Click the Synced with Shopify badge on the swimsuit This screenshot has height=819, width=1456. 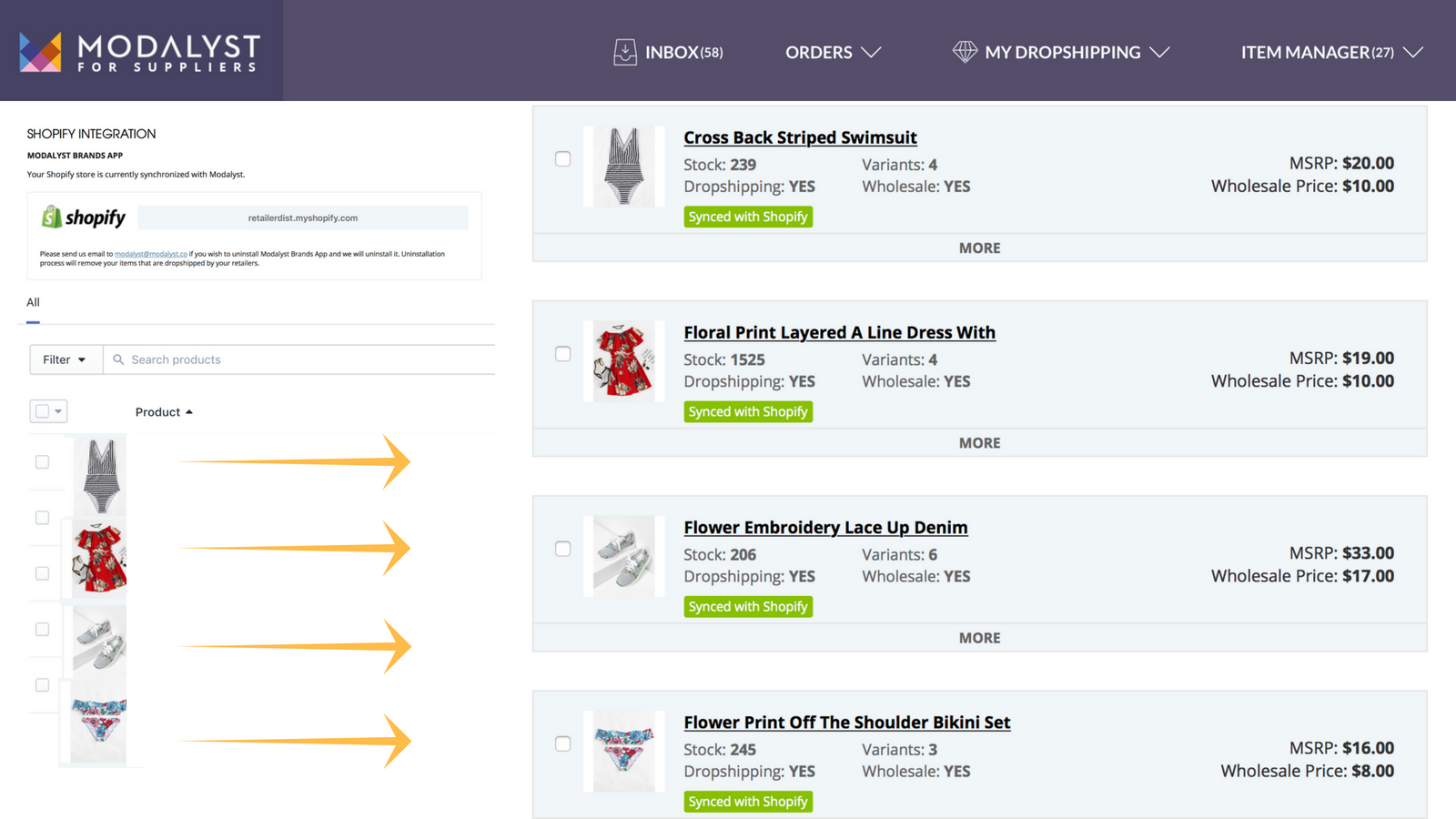tap(748, 216)
